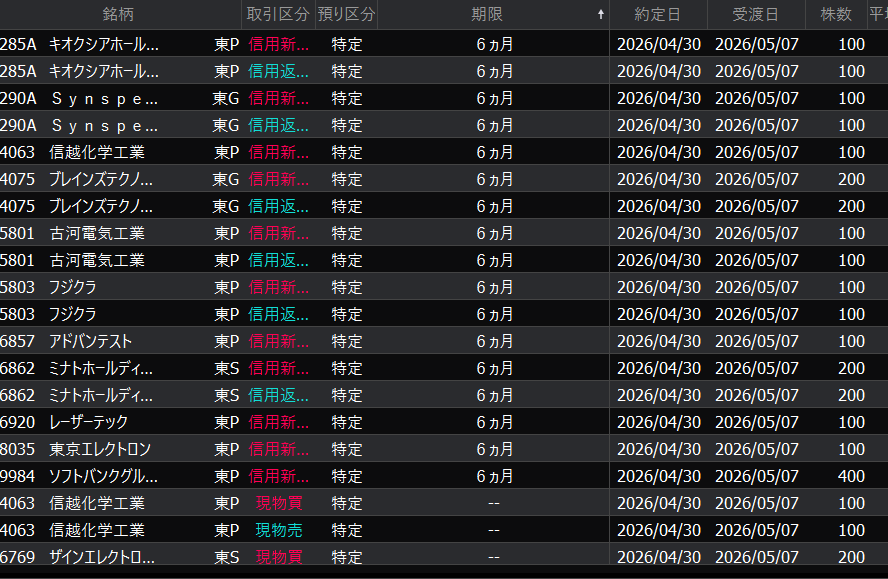Viewport: 888px width, 579px height.
Task: Select the ソフトバンクグループ stock name
Action: (x=103, y=476)
